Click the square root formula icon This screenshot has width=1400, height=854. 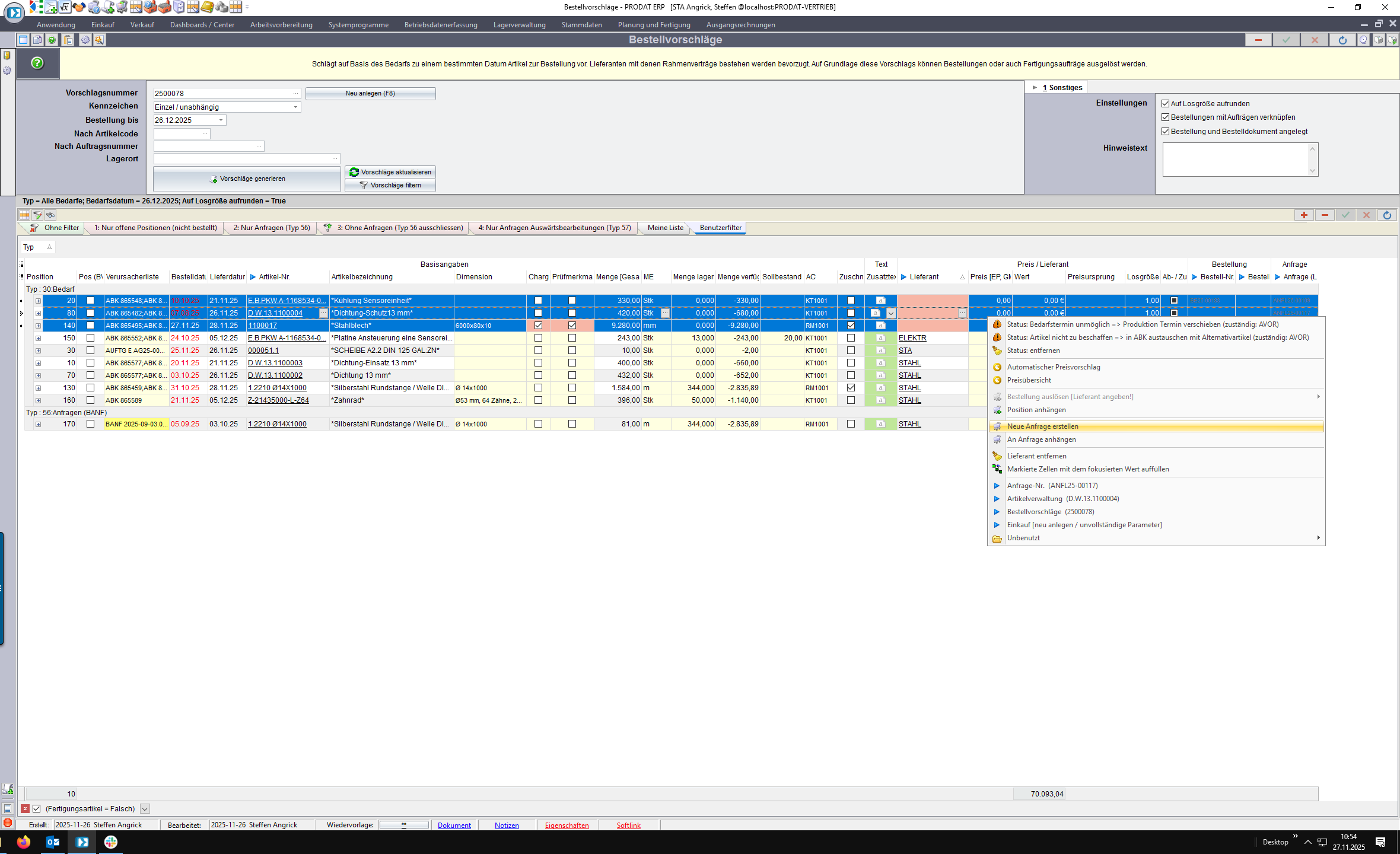pyautogui.click(x=65, y=7)
